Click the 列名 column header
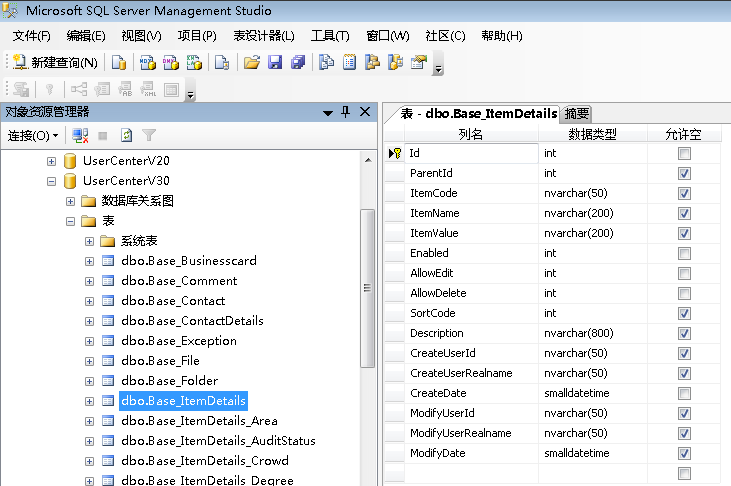The image size is (731, 486). [471, 134]
